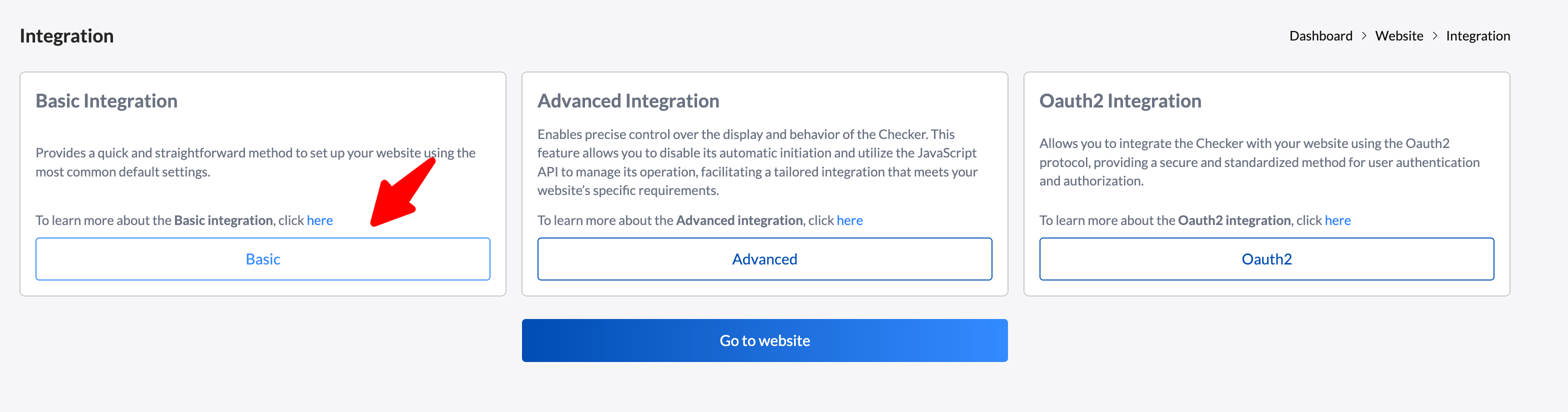Click chevron between Website and Integration breadcrumbs

pos(1434,36)
